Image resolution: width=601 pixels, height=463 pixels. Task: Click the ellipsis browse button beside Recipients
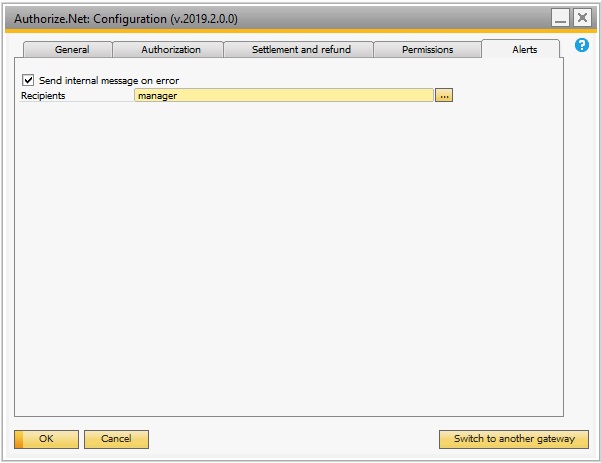pos(444,95)
